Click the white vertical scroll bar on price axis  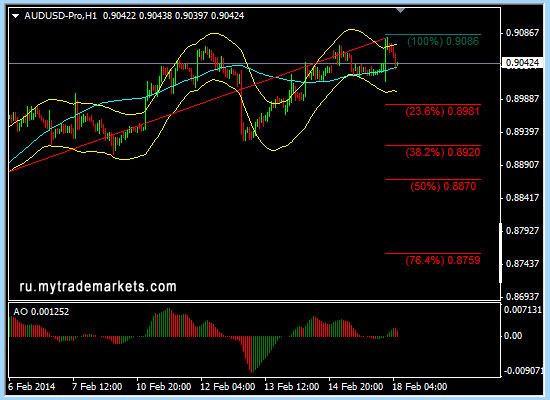pos(501,253)
